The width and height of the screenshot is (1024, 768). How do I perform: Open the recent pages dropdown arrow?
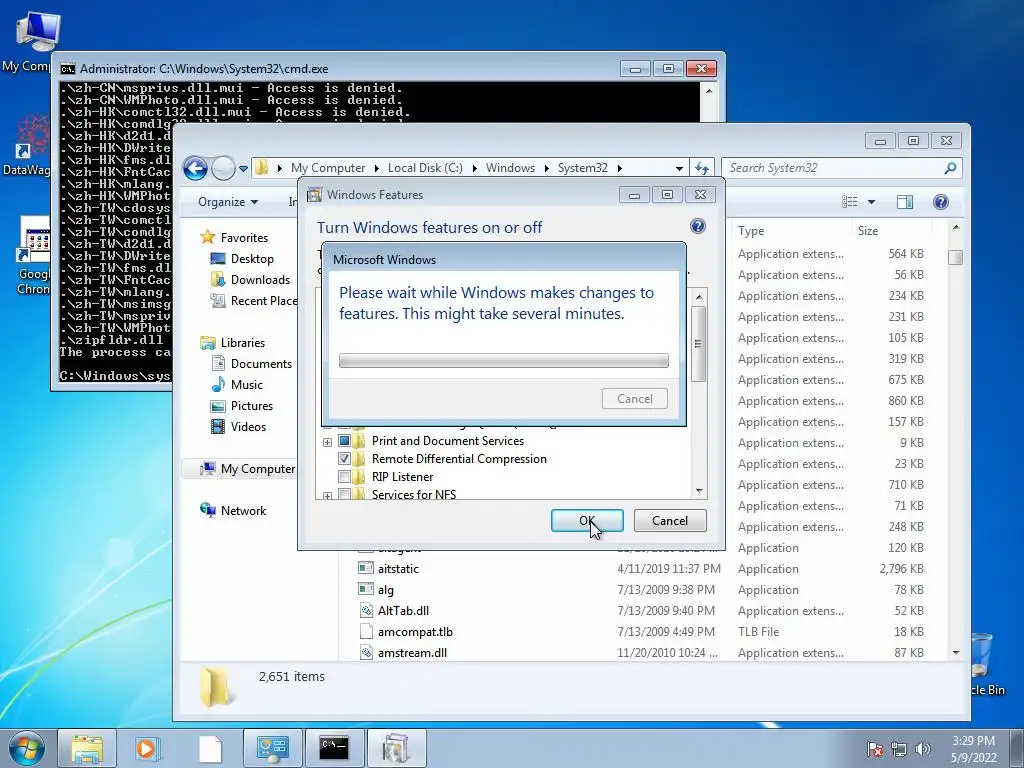tap(244, 168)
